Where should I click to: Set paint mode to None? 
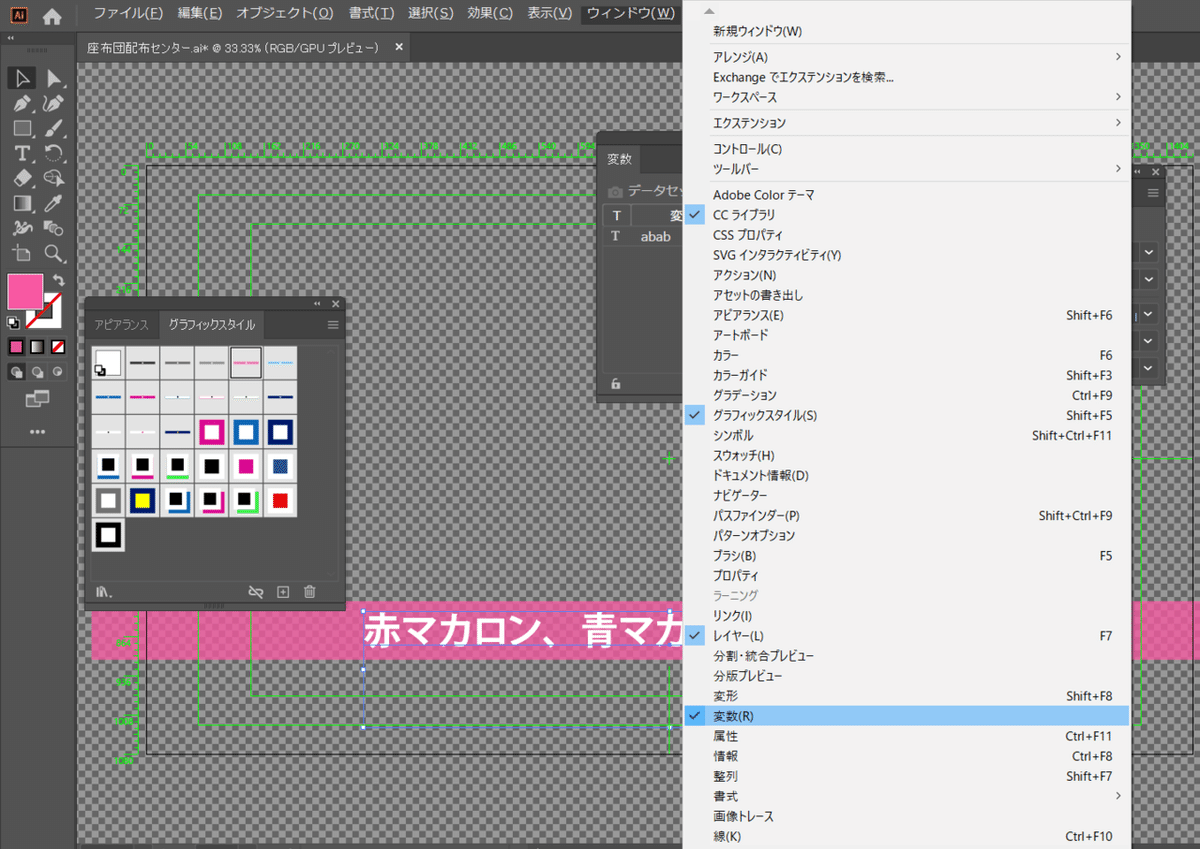click(58, 347)
